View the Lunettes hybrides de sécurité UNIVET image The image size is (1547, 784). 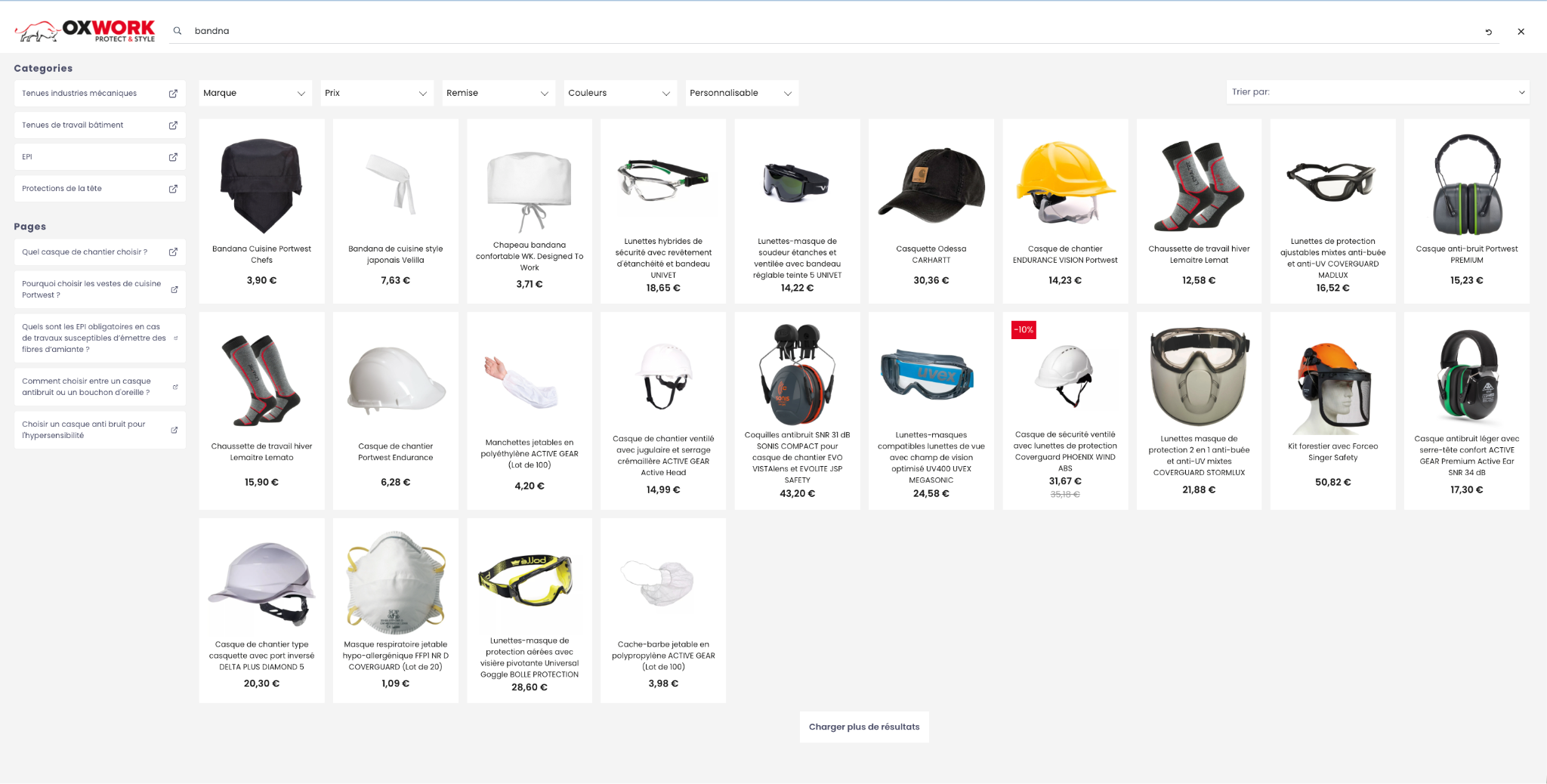(x=663, y=180)
